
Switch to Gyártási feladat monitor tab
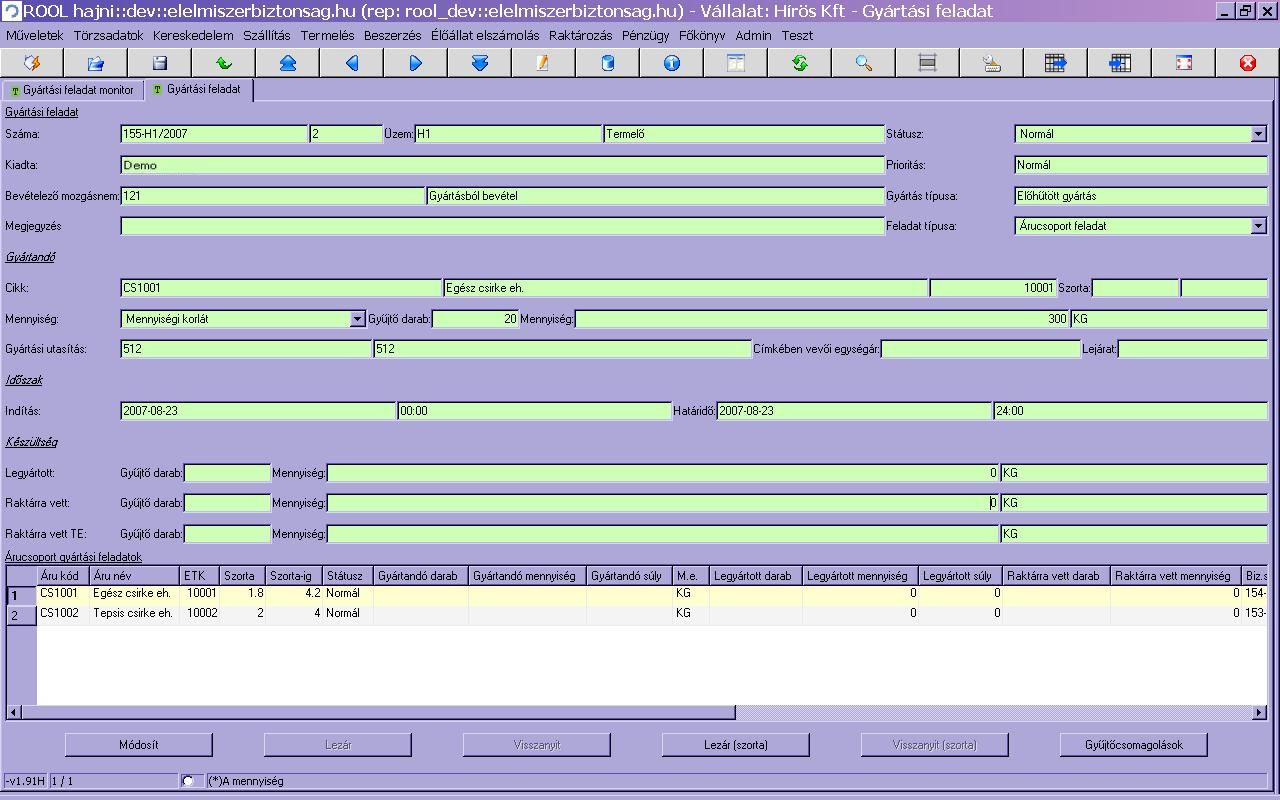[72, 90]
